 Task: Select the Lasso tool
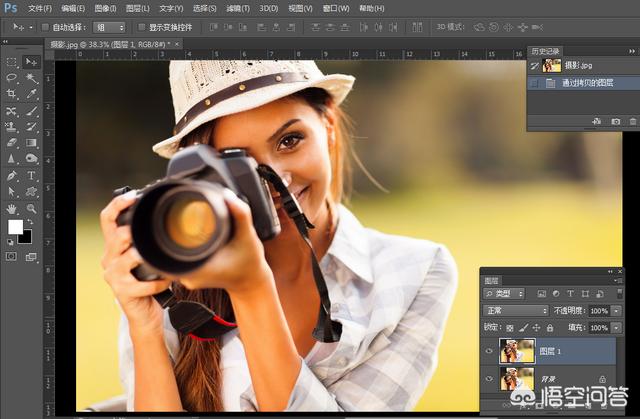click(x=12, y=78)
